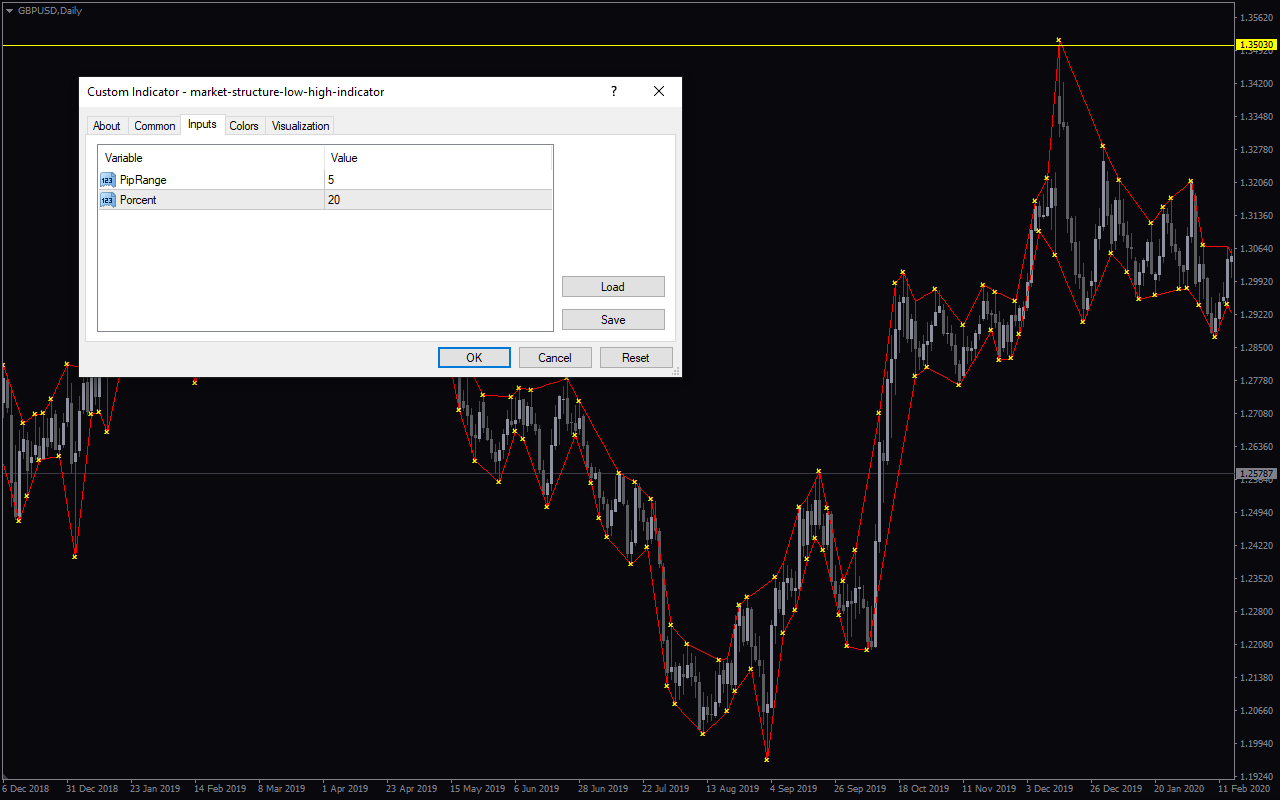Close the Custom Indicator dialog
Image resolution: width=1280 pixels, height=800 pixels.
tap(659, 91)
